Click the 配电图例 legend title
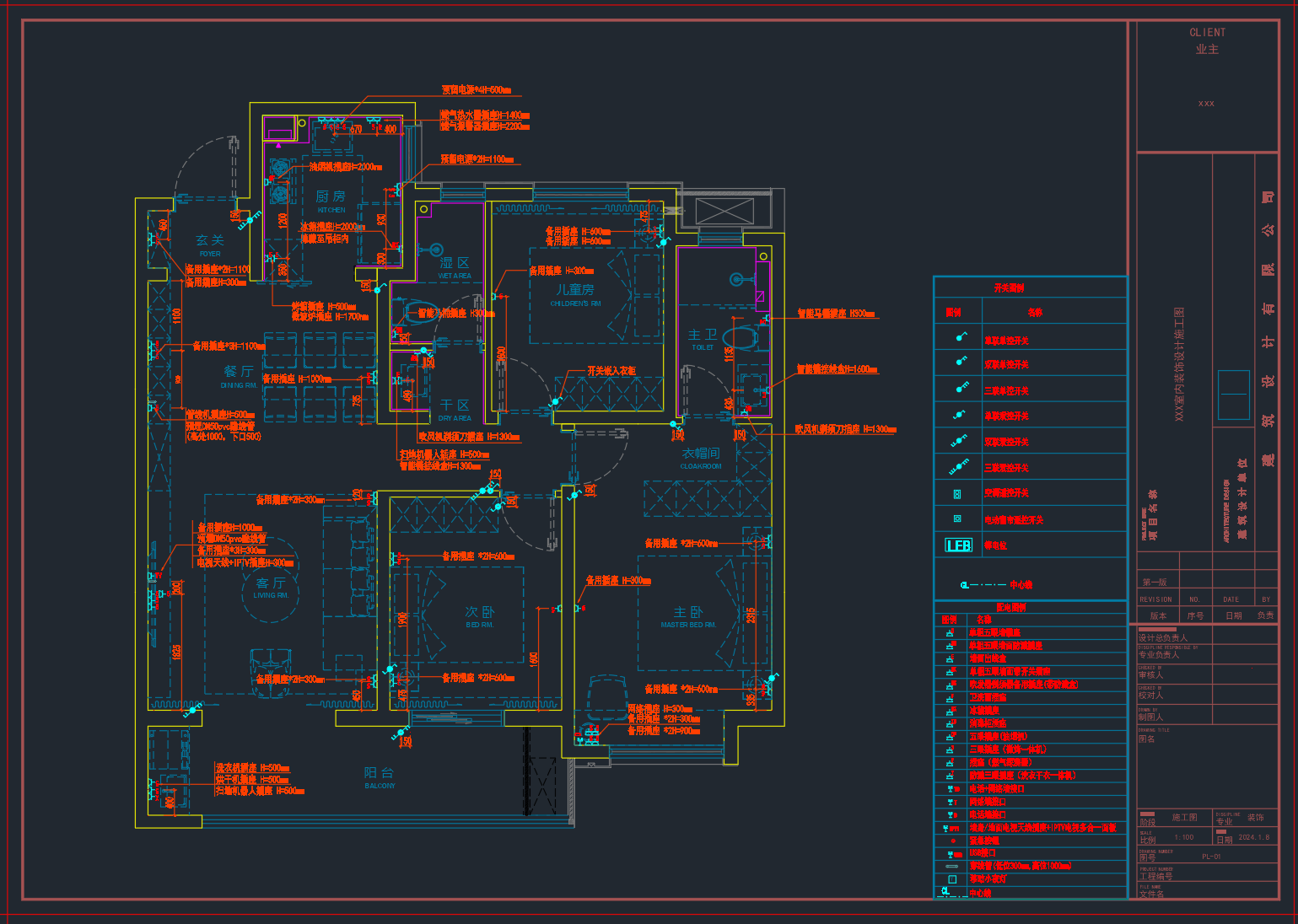This screenshot has height=924, width=1298. pyautogui.click(x=1010, y=607)
